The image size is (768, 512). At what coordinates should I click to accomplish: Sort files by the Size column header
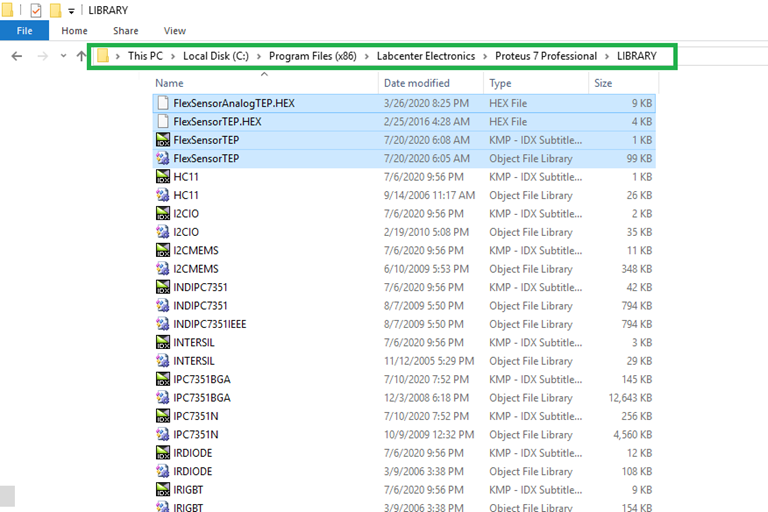point(603,83)
